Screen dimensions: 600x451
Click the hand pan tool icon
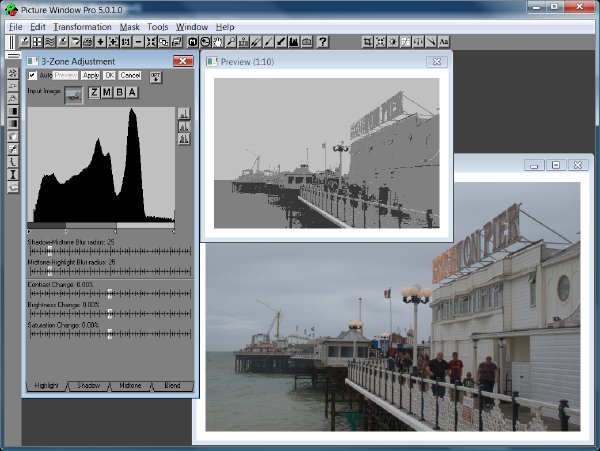pos(218,42)
